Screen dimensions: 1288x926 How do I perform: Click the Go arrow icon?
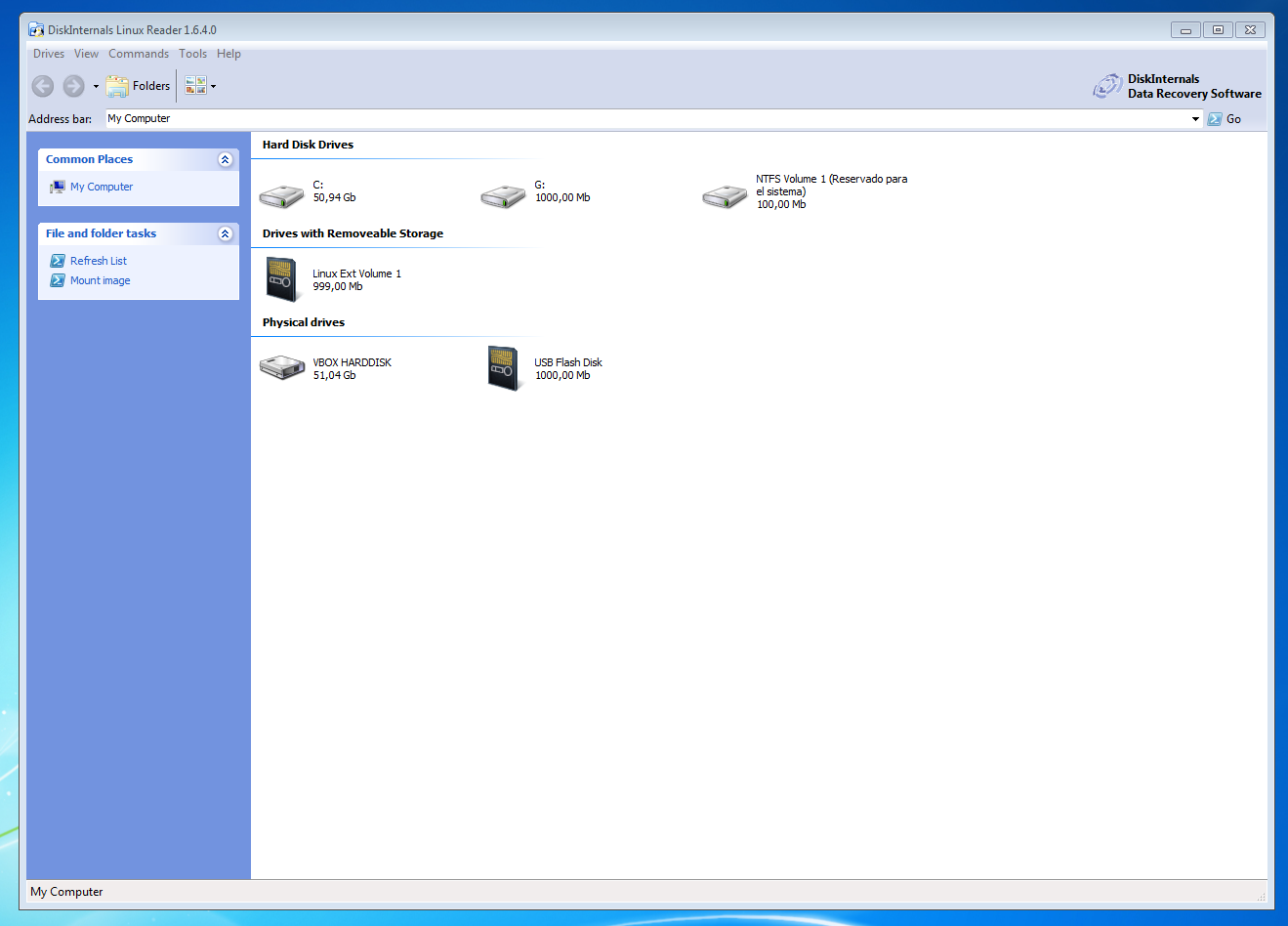click(1215, 119)
